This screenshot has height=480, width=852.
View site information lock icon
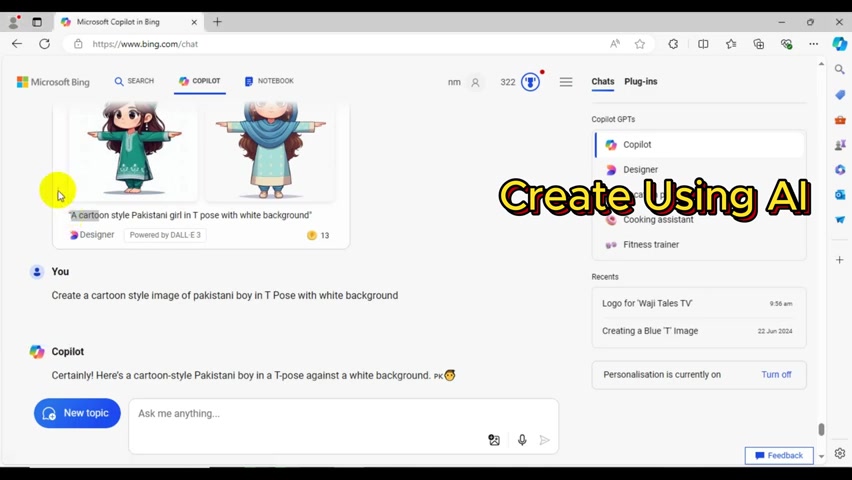[78, 44]
